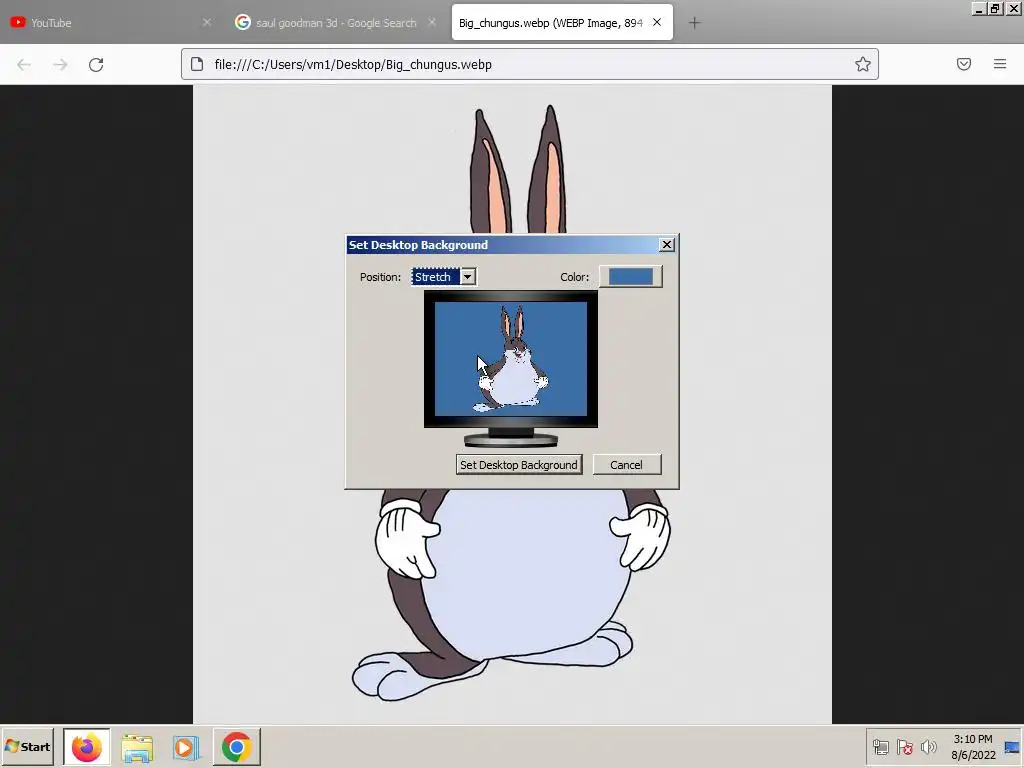Close the YouTube tab
The image size is (1024, 768).
pos(206,22)
